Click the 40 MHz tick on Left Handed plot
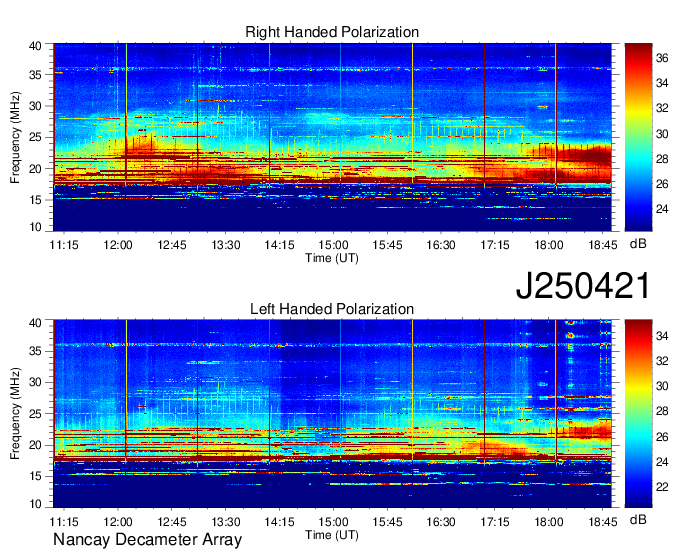This screenshot has width=680, height=552. pos(35,323)
